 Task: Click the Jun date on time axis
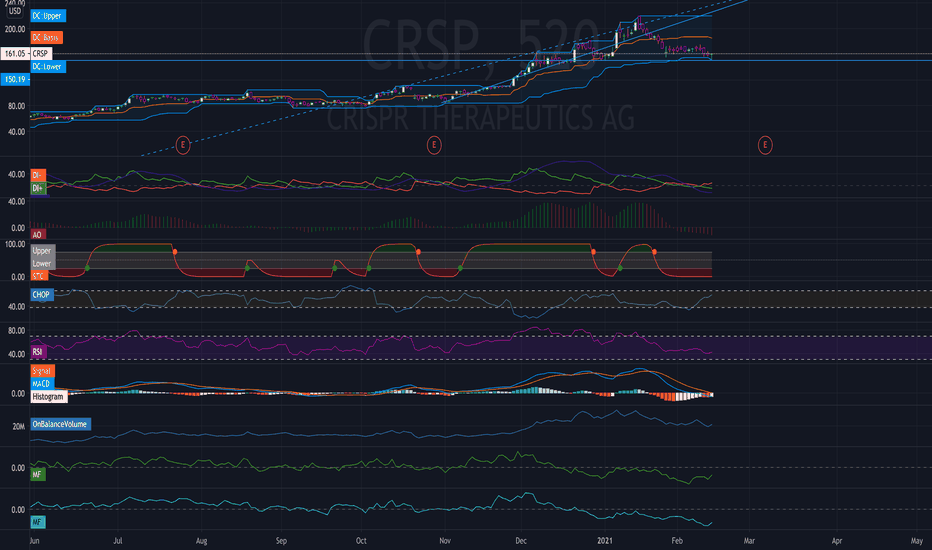pyautogui.click(x=34, y=540)
